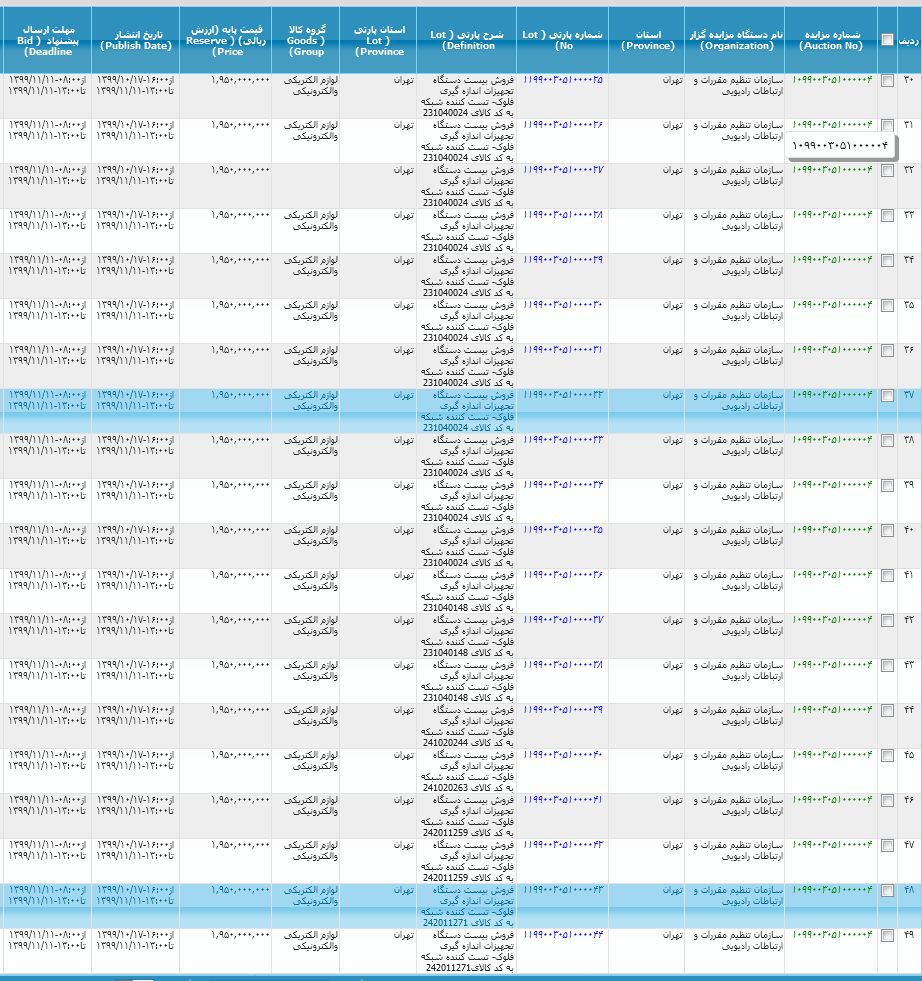Click the Organization column header

pos(736,40)
